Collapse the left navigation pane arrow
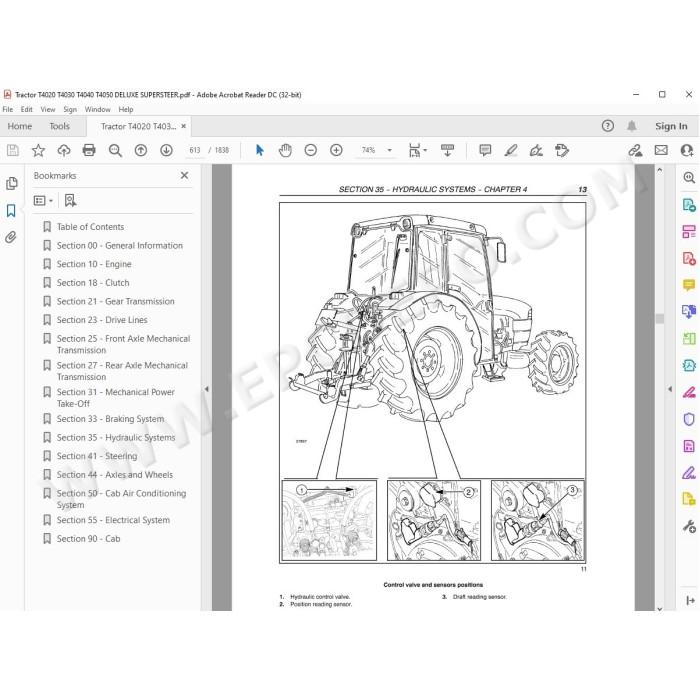Viewport: 700px width, 700px height. coord(206,389)
